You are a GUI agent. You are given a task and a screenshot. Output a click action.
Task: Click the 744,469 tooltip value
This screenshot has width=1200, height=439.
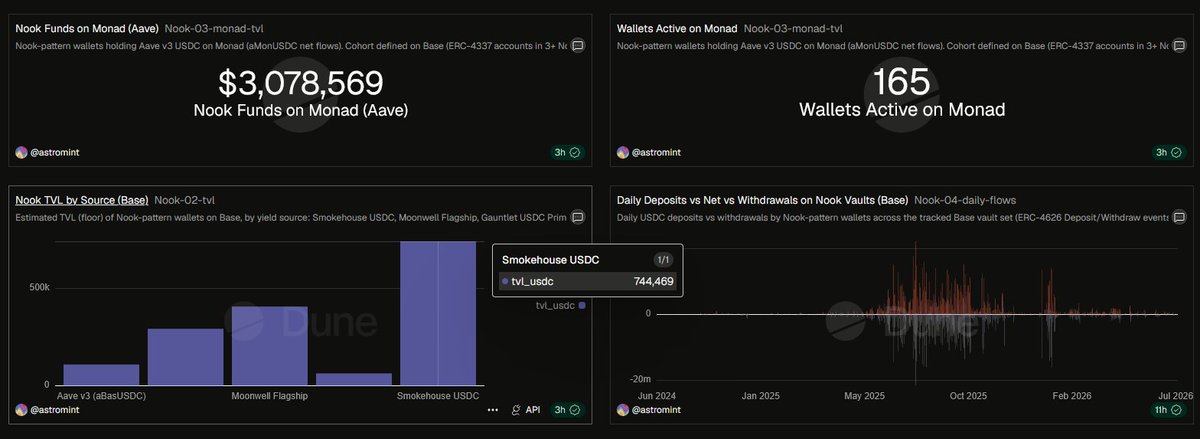coord(654,281)
